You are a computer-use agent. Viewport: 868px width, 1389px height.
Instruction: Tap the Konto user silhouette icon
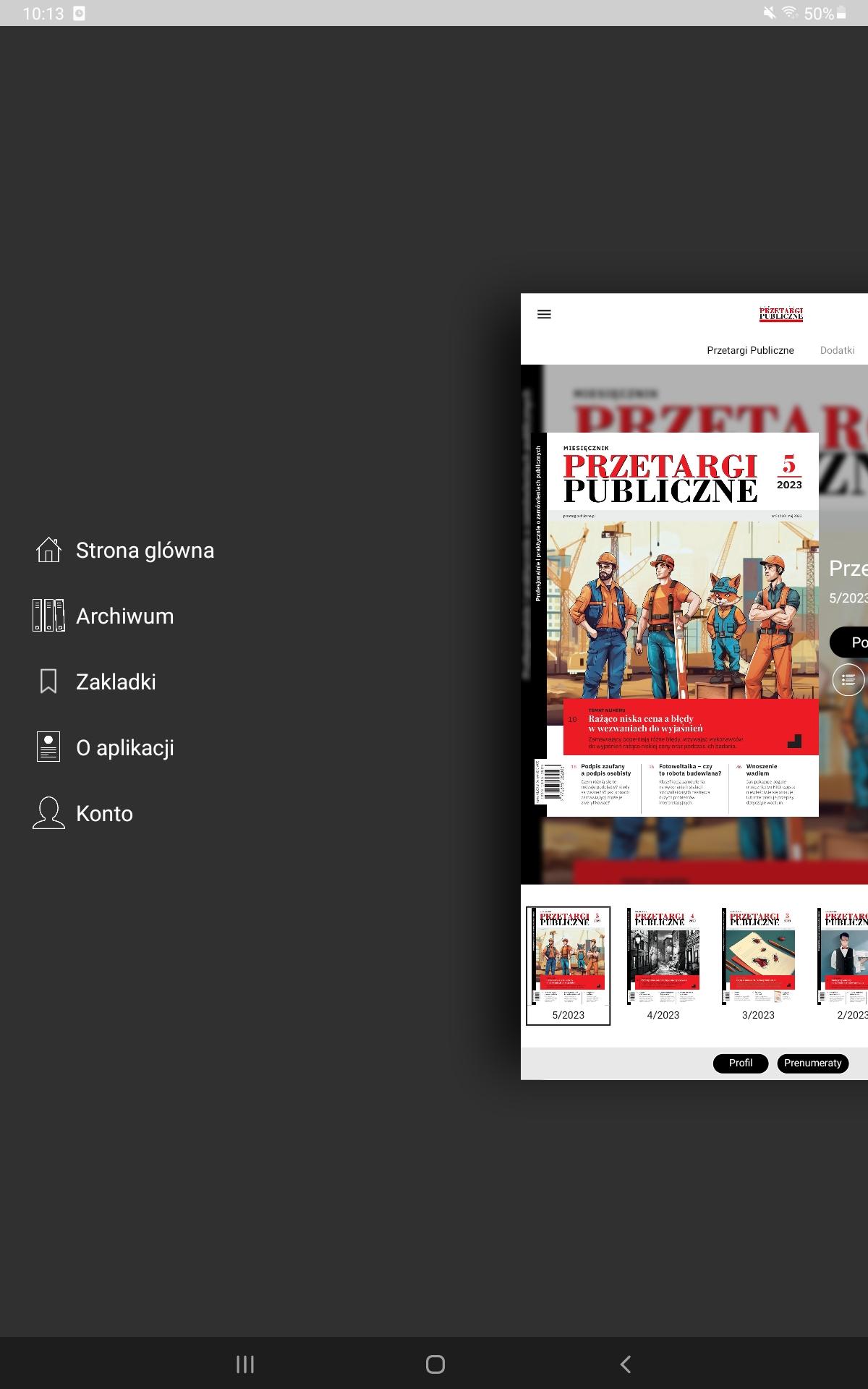tap(48, 813)
